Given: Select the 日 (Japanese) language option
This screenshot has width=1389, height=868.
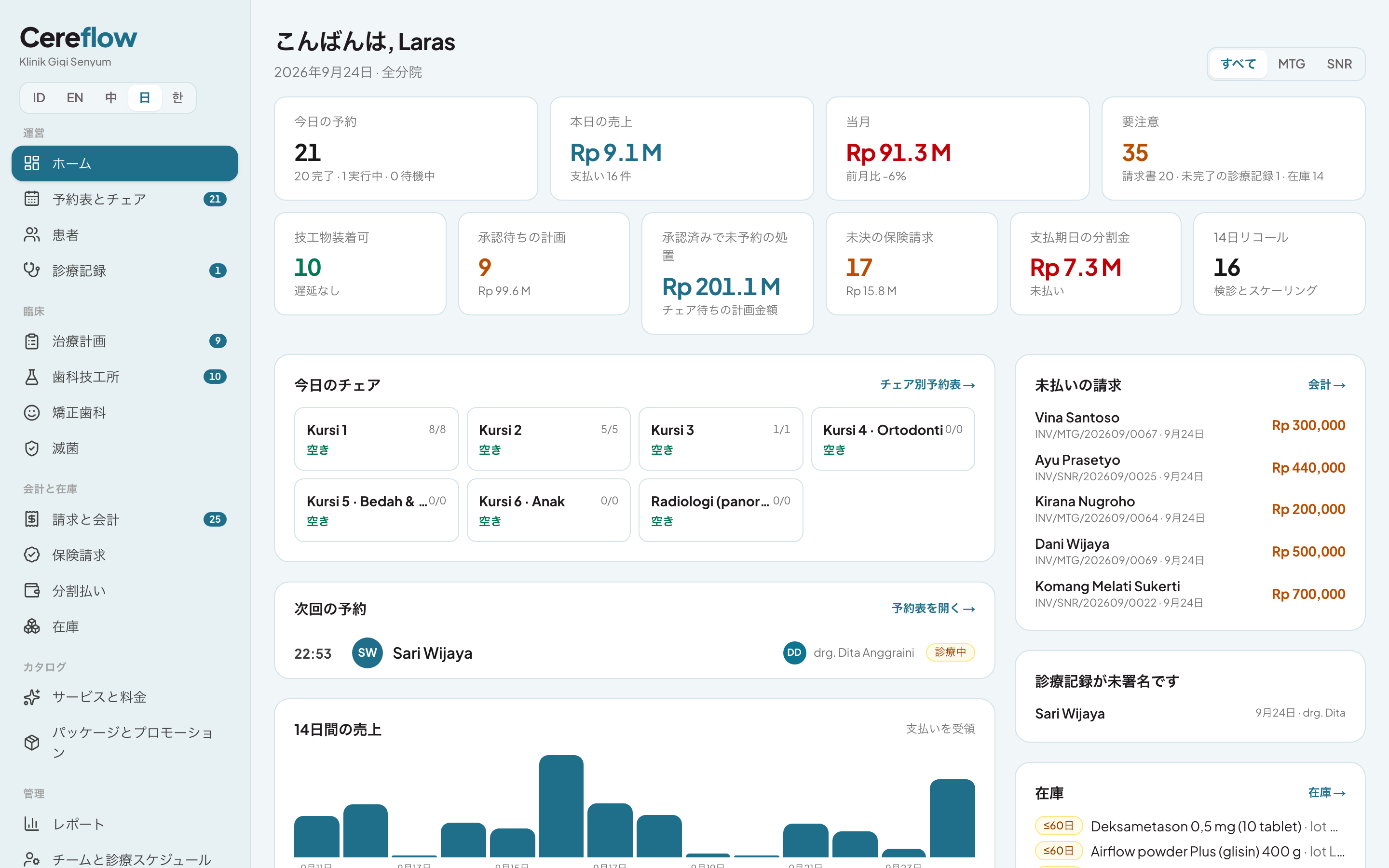Looking at the screenshot, I should coord(145,97).
